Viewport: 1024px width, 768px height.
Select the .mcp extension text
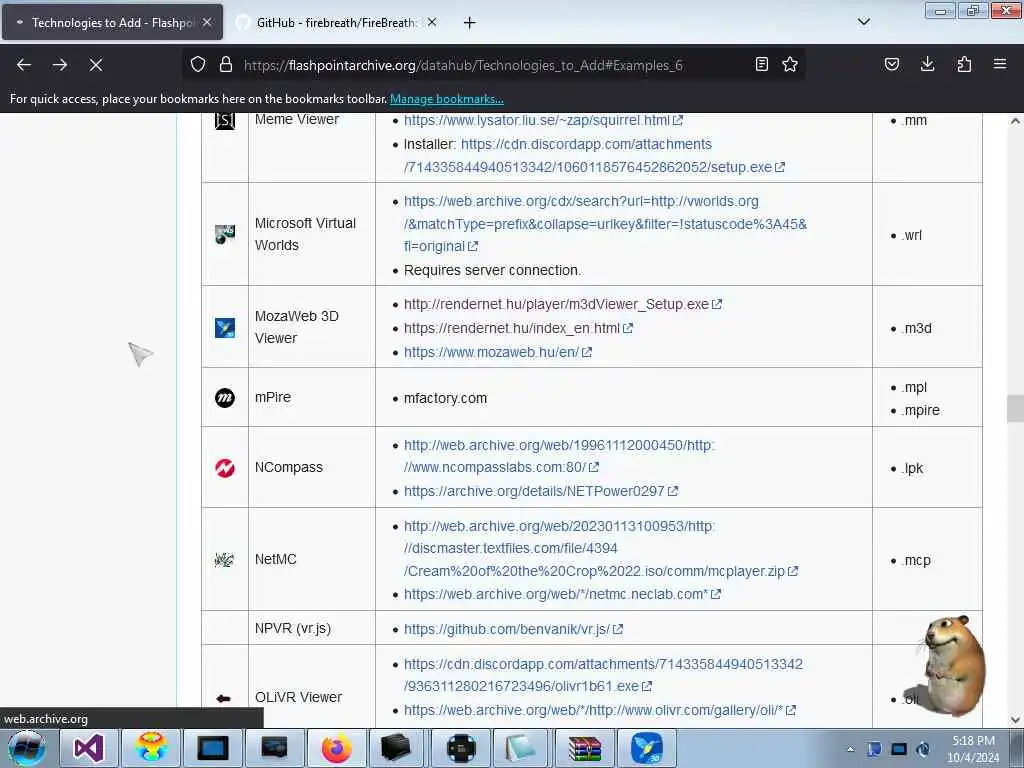tap(916, 560)
